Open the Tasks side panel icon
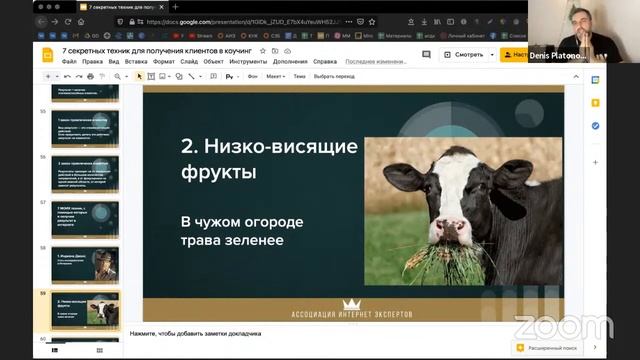The width and height of the screenshot is (640, 360). [x=596, y=126]
